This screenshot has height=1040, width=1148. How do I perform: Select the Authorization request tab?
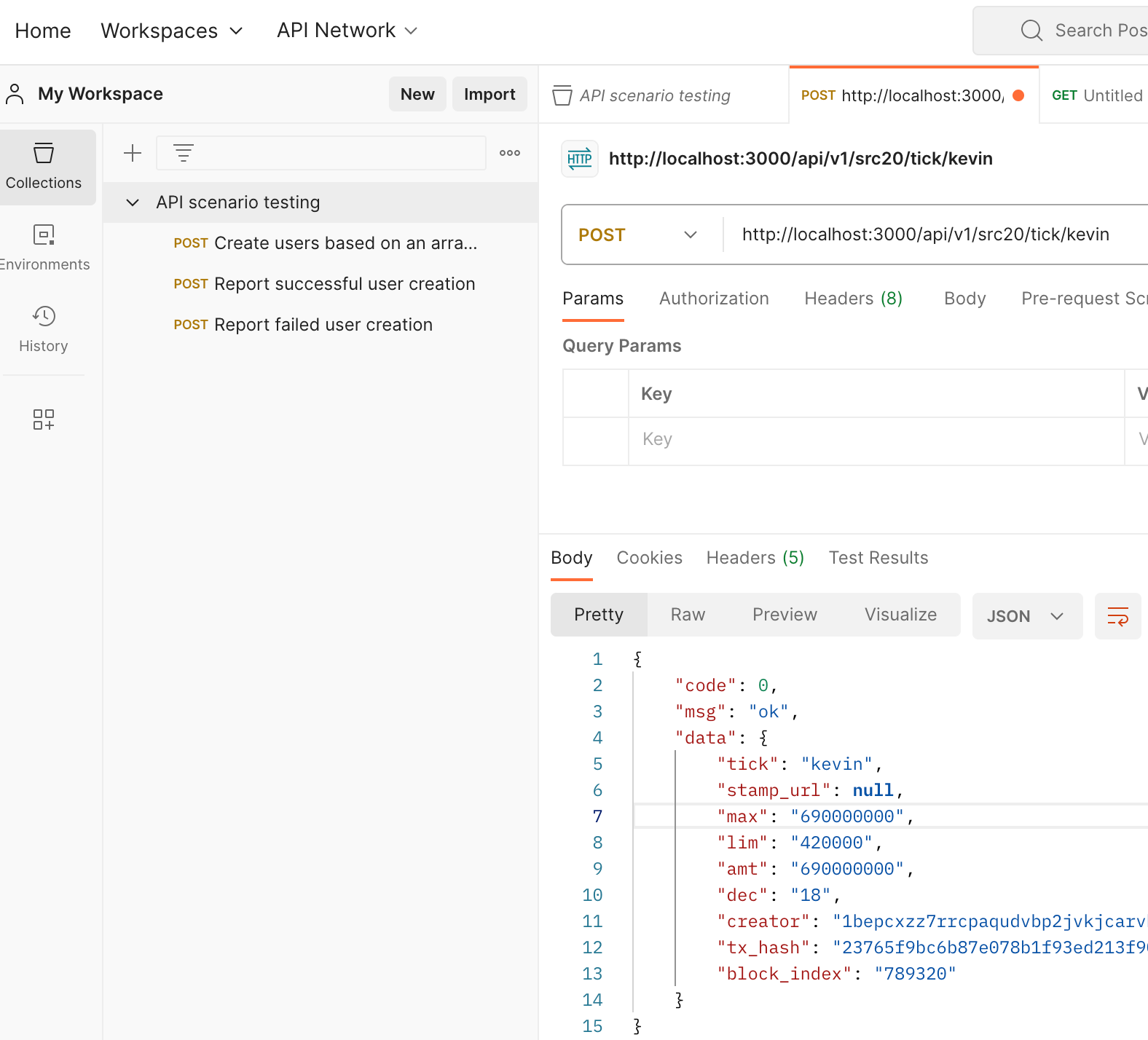coord(714,299)
